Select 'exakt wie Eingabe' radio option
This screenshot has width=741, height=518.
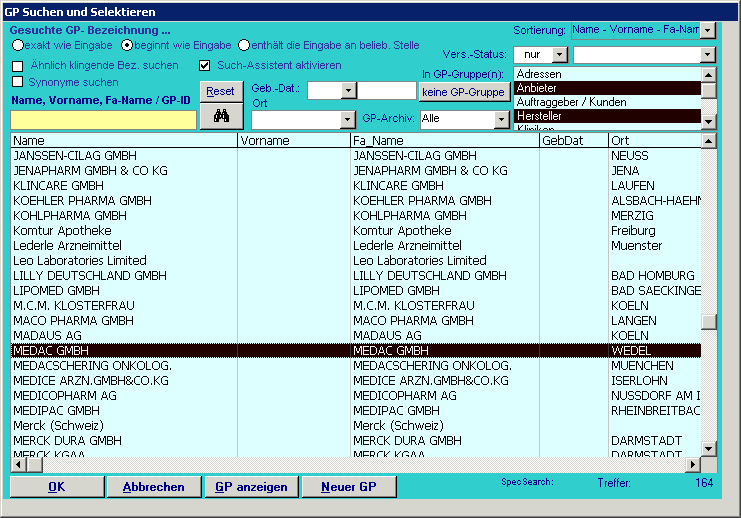[x=18, y=45]
